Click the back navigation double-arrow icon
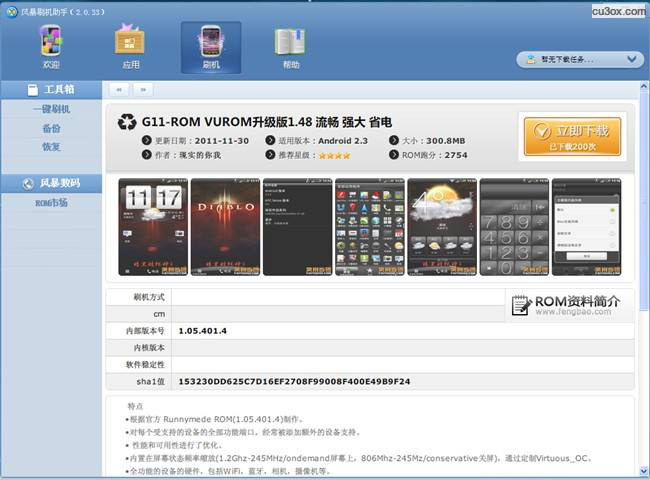 click(x=118, y=89)
